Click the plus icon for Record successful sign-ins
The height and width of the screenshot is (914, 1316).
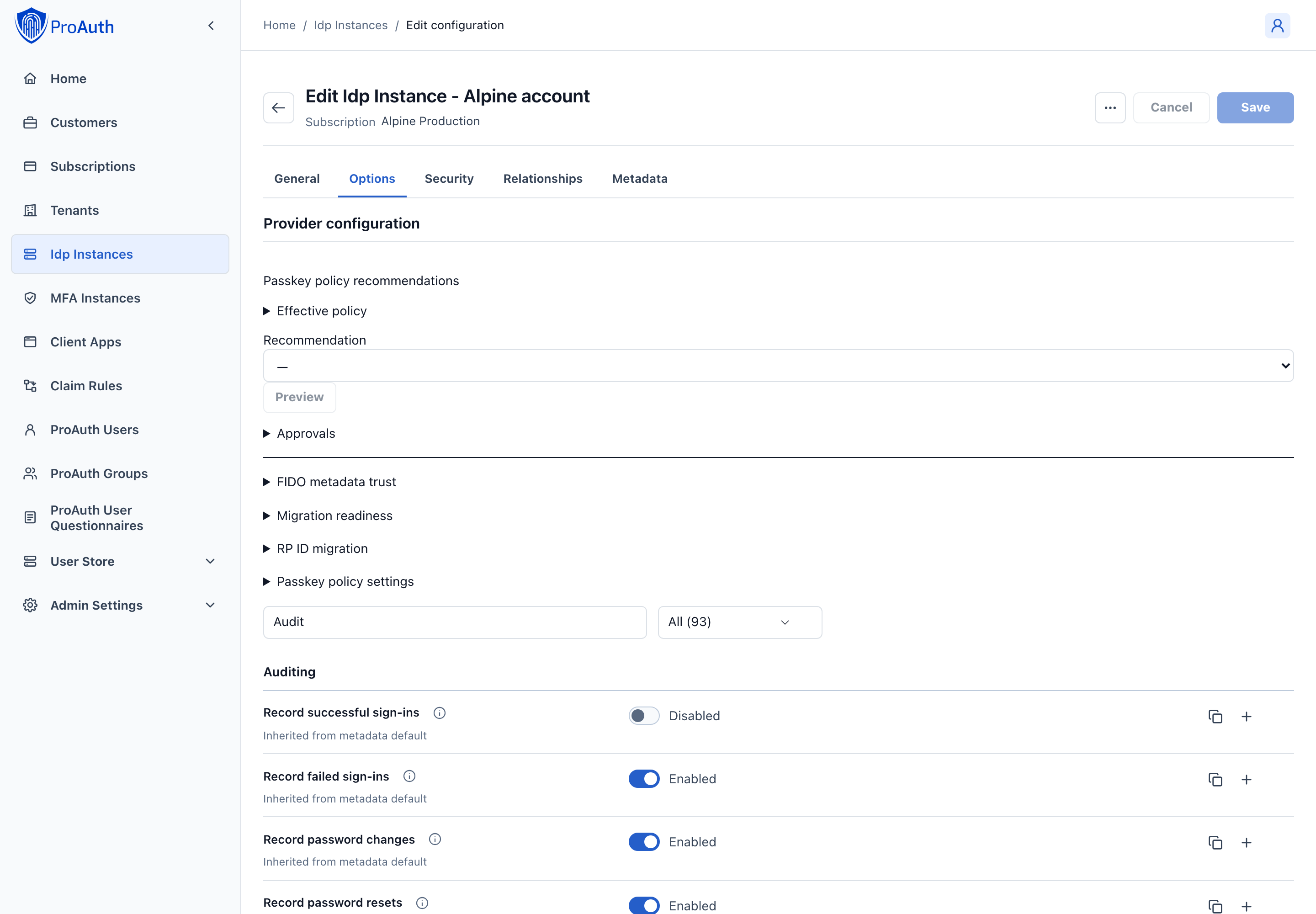coord(1246,717)
